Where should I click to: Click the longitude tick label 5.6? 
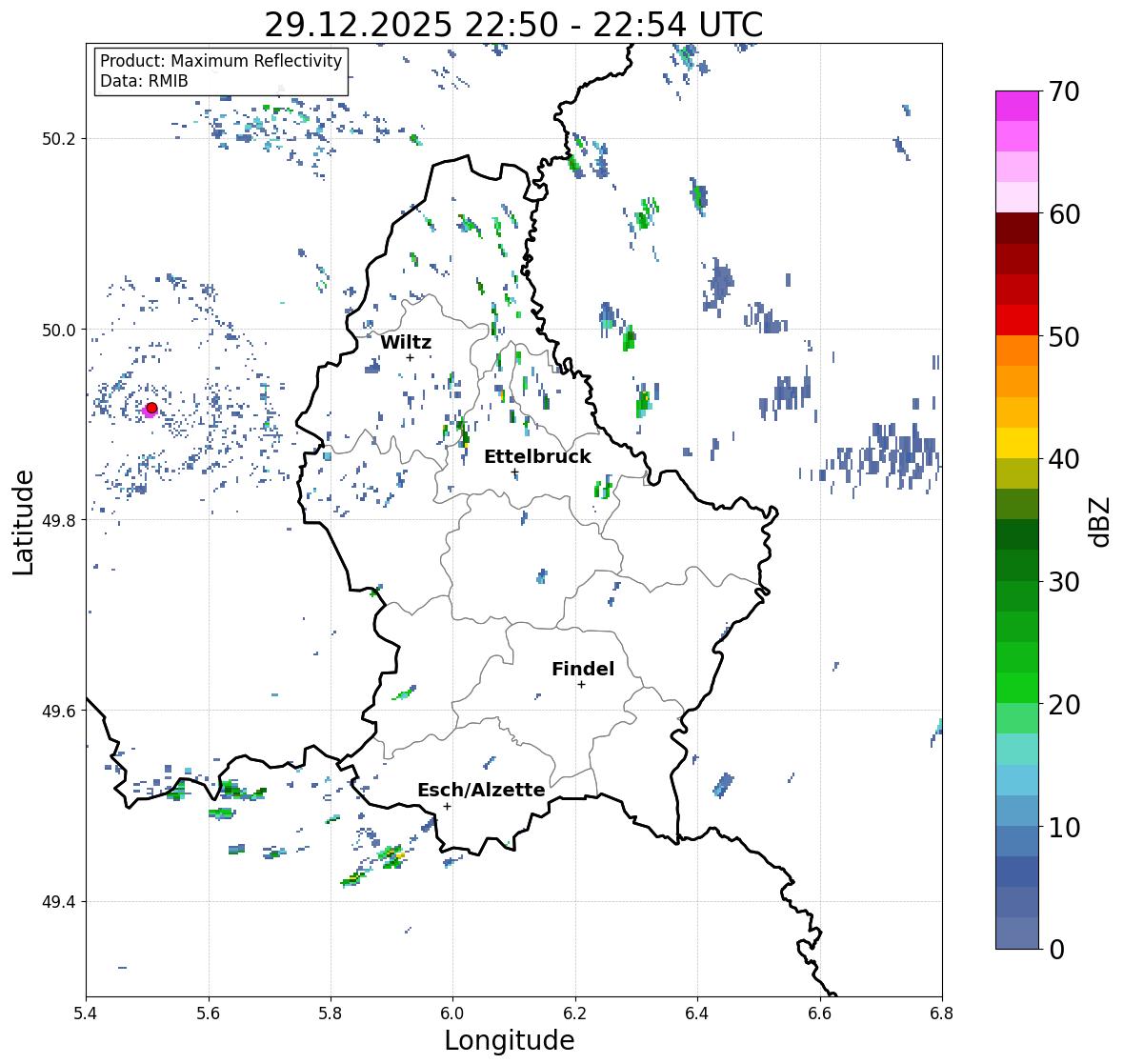[x=209, y=1014]
